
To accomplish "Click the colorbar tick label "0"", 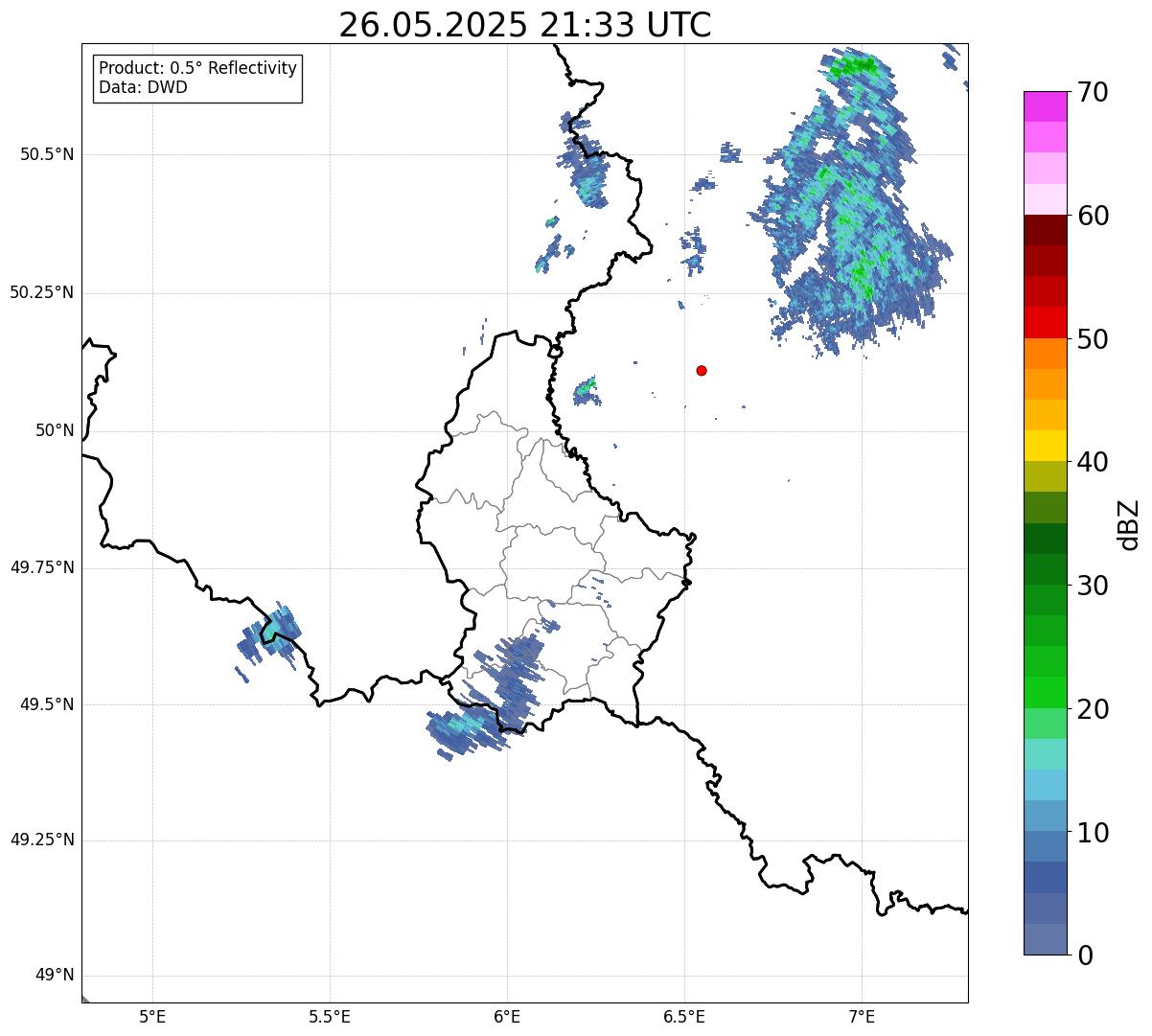I will click(x=1085, y=955).
